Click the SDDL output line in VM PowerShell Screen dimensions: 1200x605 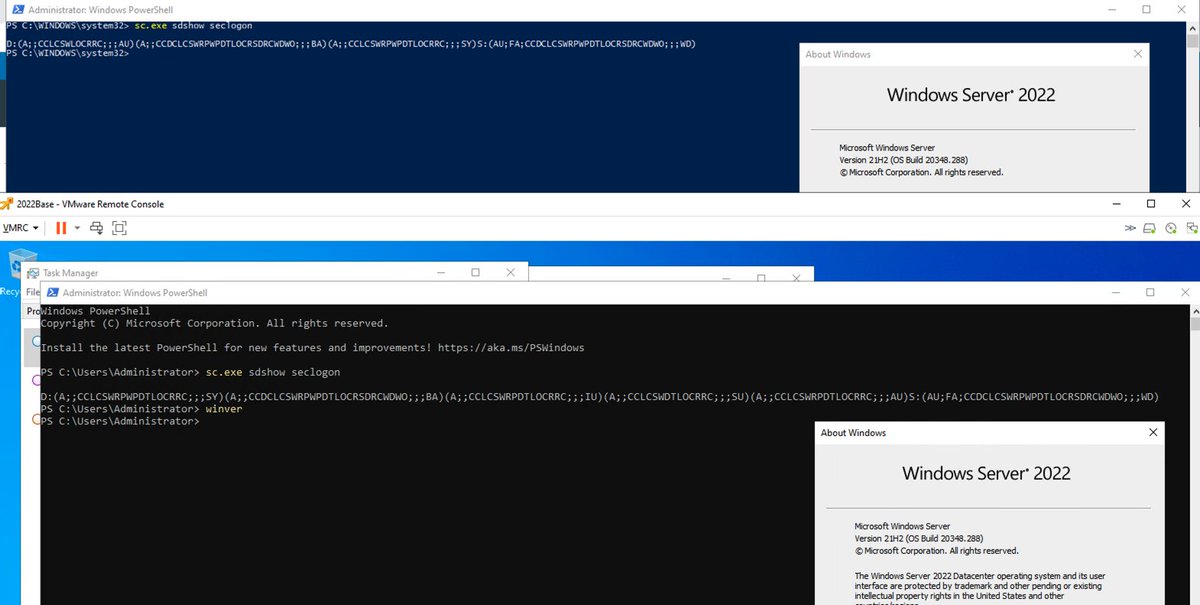click(x=600, y=397)
